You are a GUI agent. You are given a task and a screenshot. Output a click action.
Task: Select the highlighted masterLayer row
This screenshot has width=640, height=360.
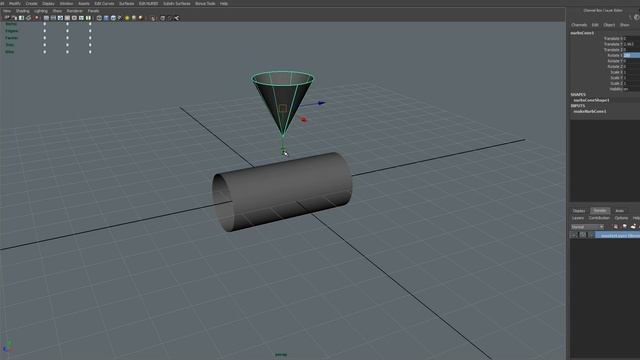[618, 235]
